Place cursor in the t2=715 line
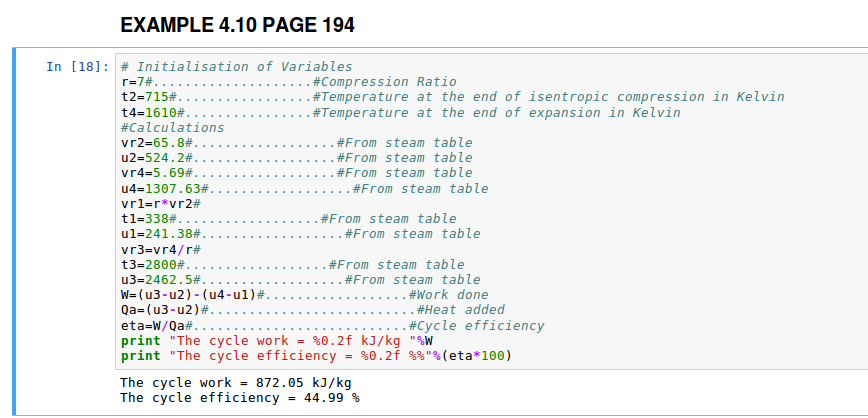The height and width of the screenshot is (418, 868). pos(450,97)
